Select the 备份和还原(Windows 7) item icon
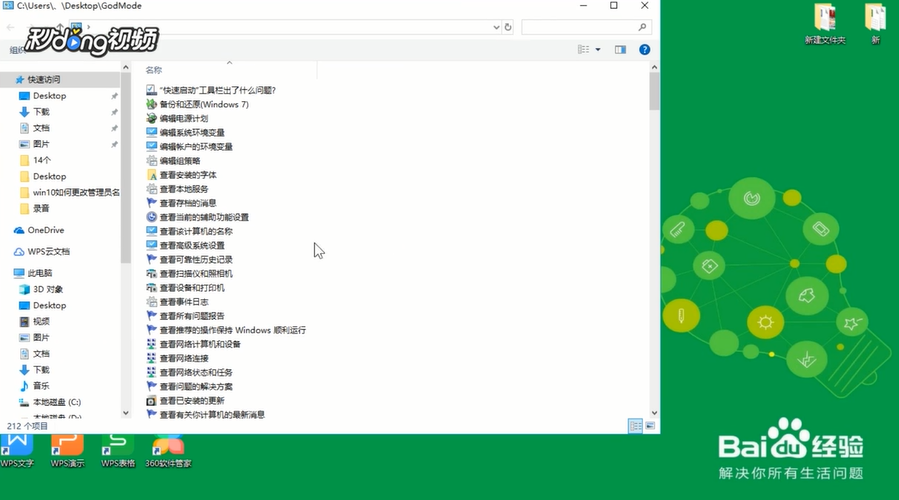 [x=151, y=104]
